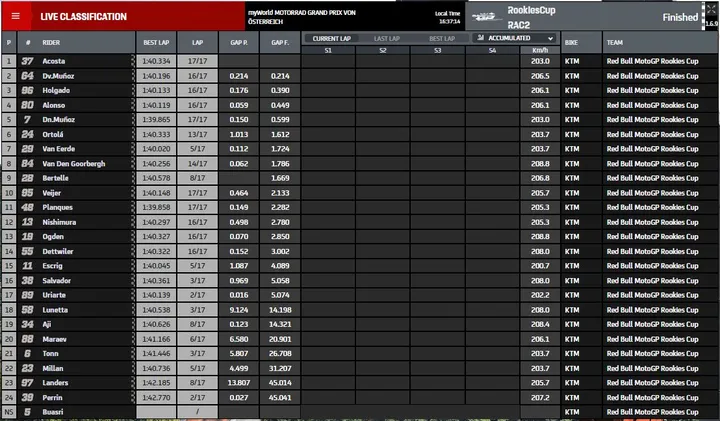
Task: Open the hamburger menu
Action: (16, 17)
